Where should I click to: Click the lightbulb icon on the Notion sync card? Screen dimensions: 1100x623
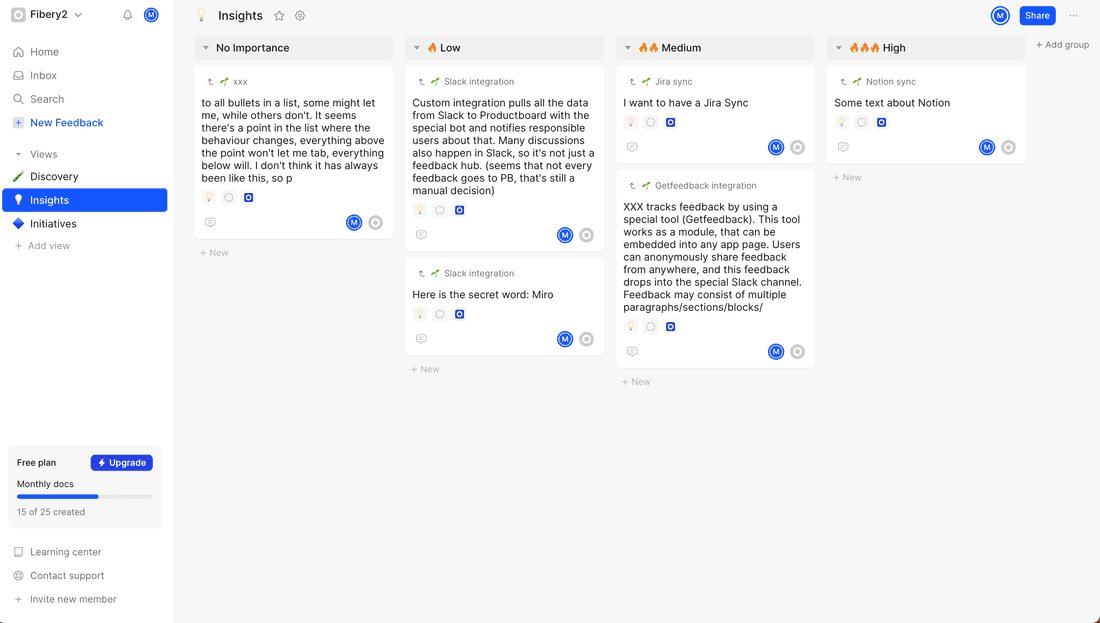(x=841, y=121)
